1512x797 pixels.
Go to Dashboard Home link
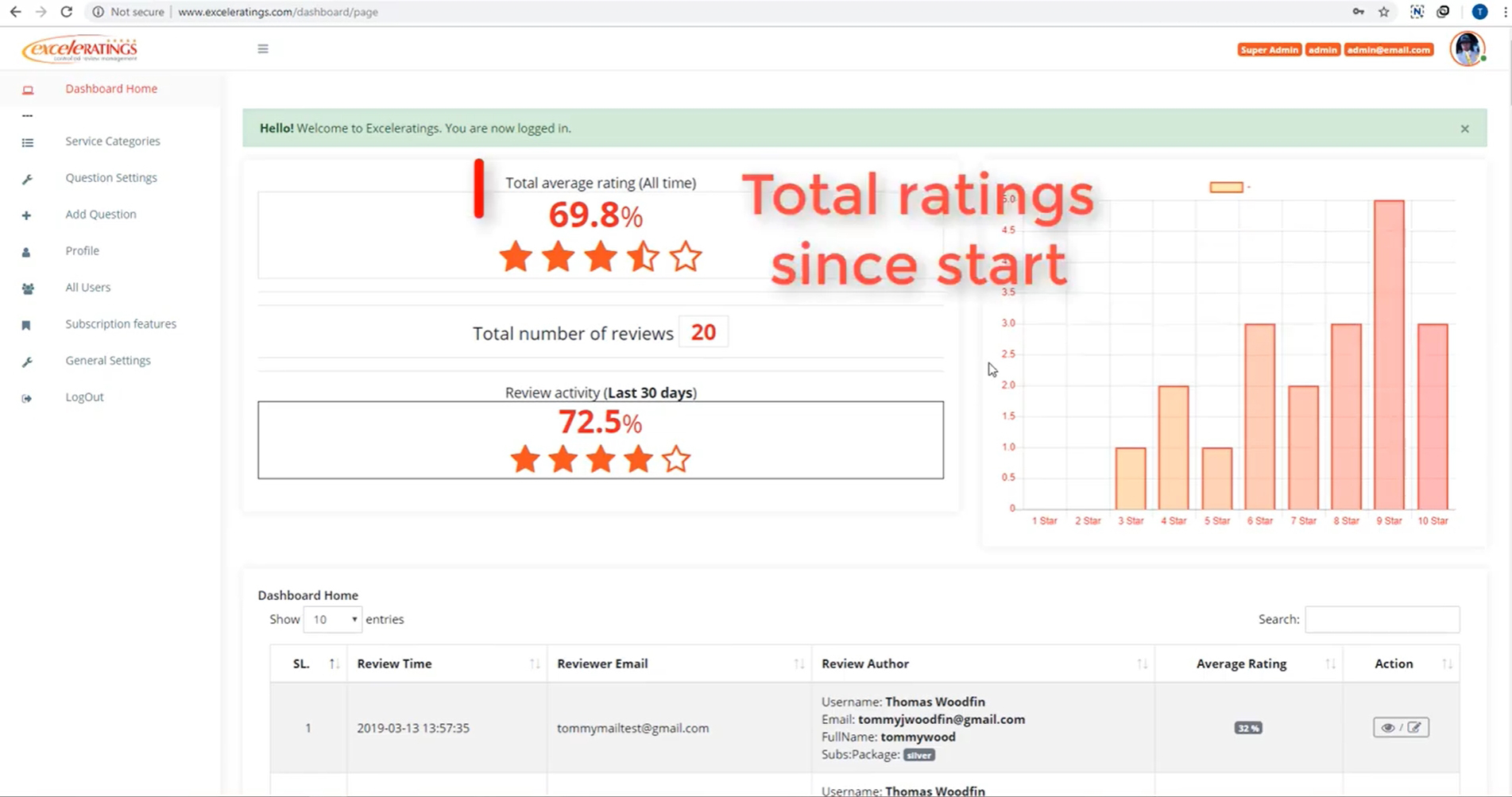pos(111,88)
